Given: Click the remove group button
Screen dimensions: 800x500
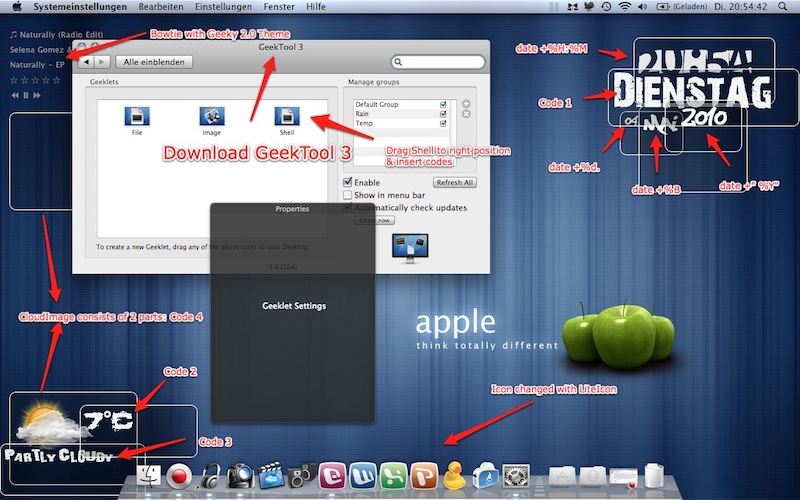Looking at the screenshot, I should [x=466, y=114].
